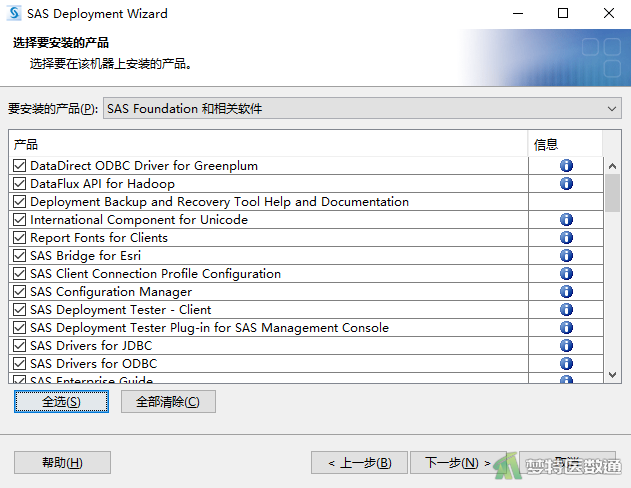Open info for SAS Deployment Tester - Client
Image resolution: width=631 pixels, height=488 pixels.
pos(566,309)
